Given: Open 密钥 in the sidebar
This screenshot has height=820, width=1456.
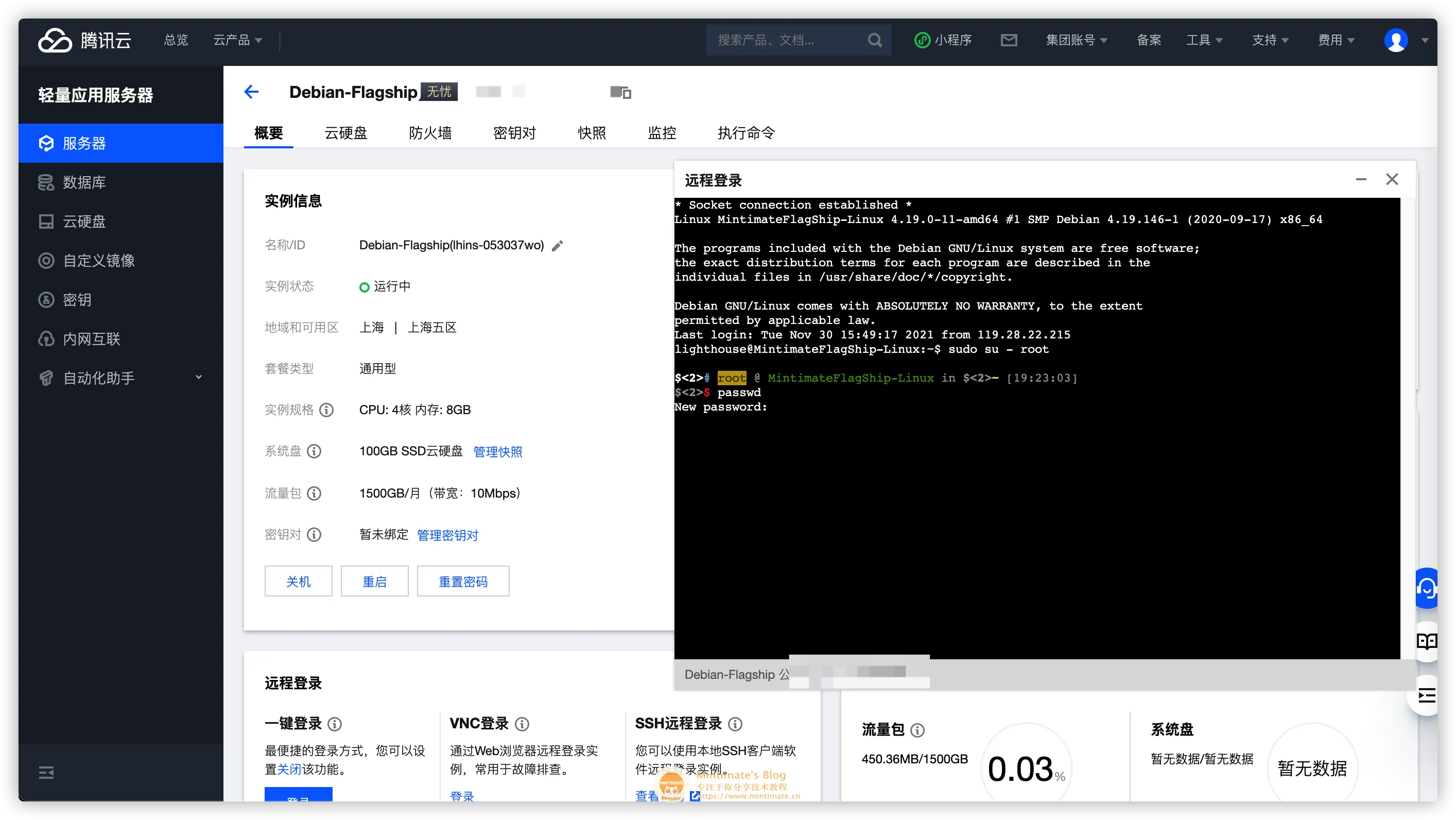Looking at the screenshot, I should click(121, 300).
